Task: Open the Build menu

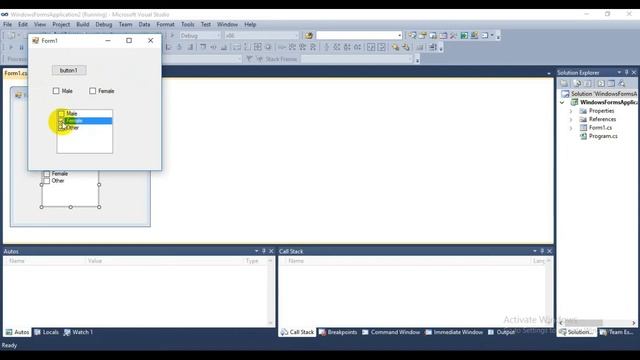Action: 82,24
